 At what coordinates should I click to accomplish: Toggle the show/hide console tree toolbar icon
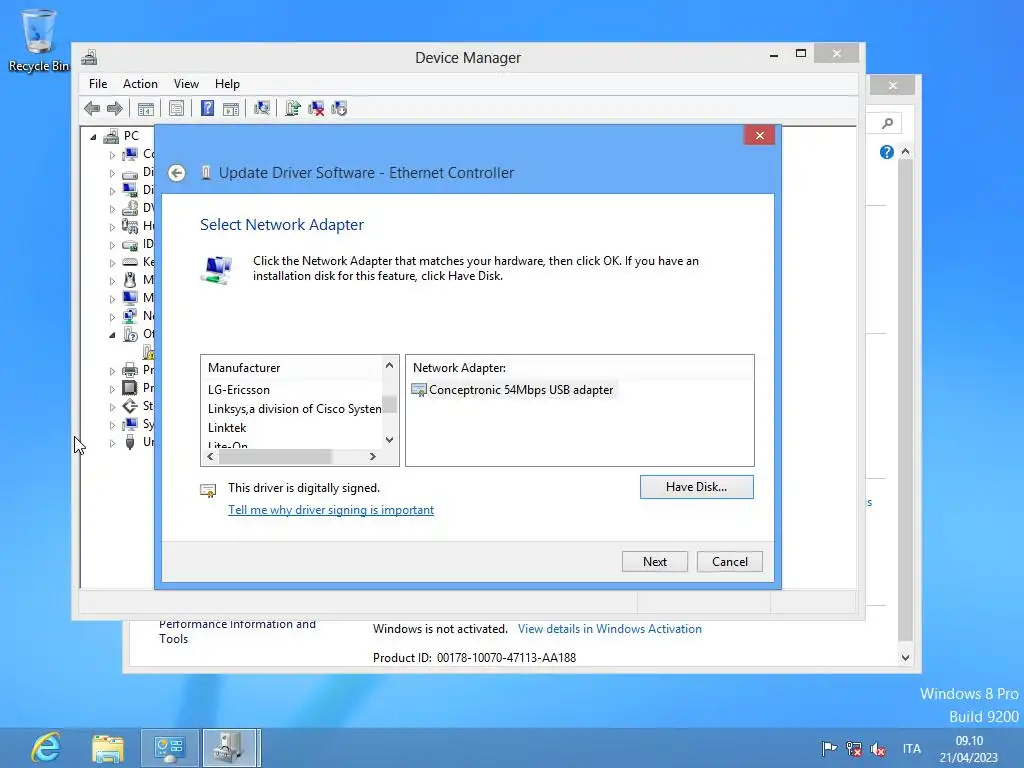(x=146, y=108)
